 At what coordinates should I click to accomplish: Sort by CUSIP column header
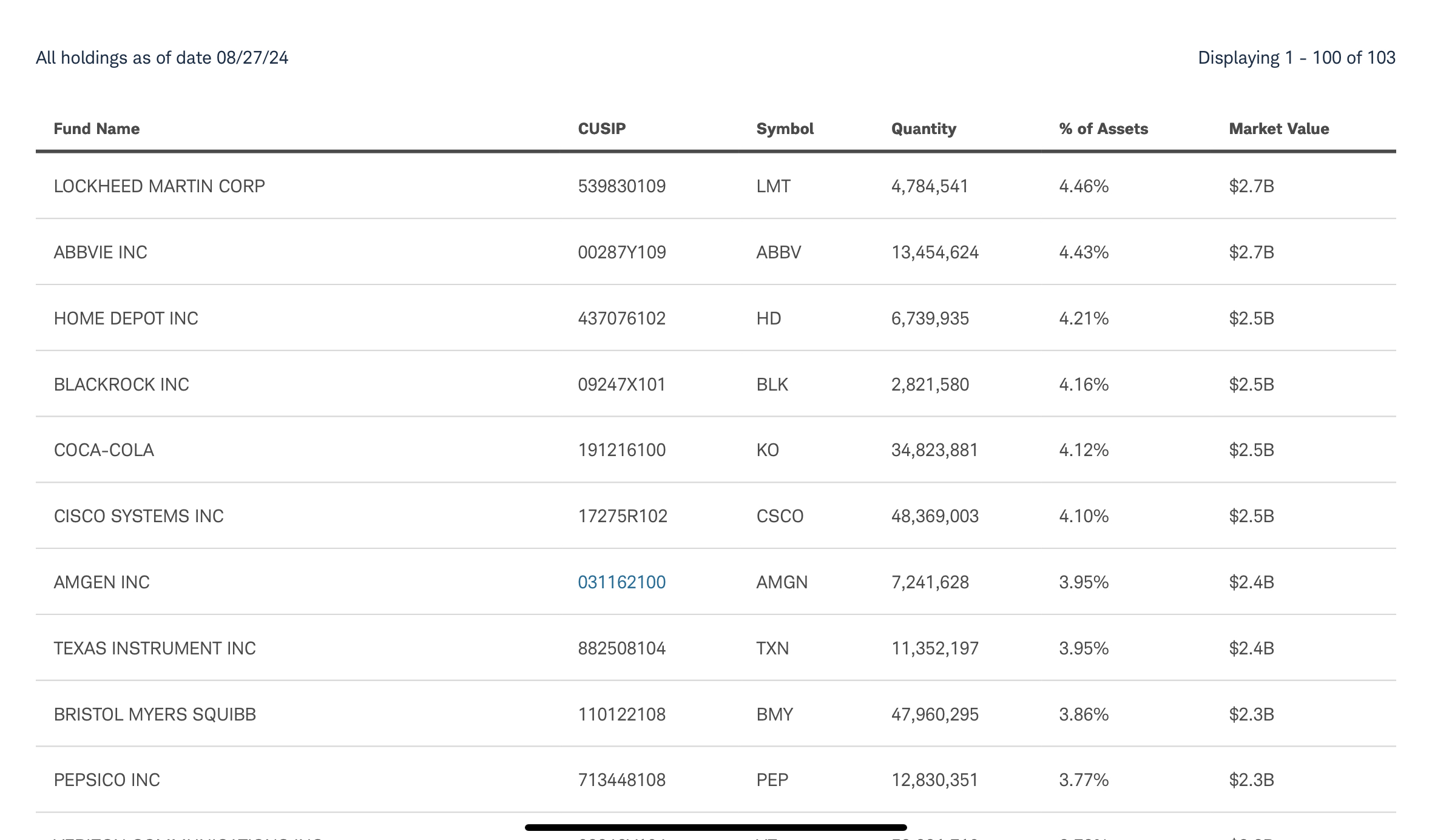click(601, 129)
